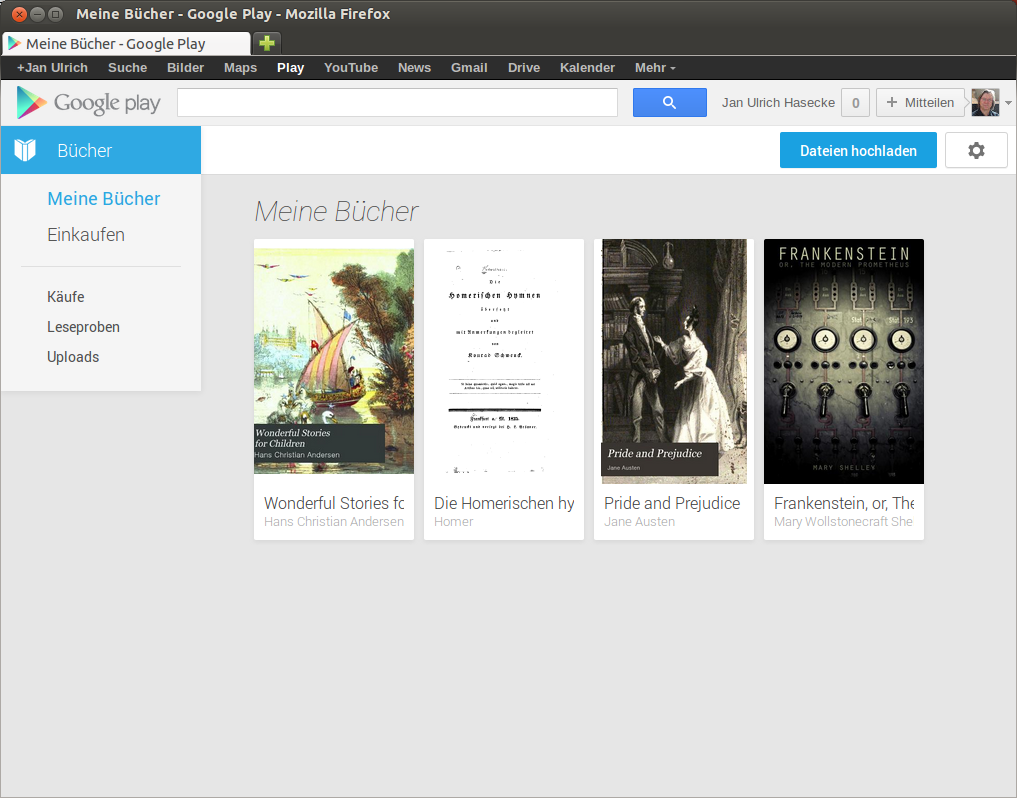Show Uploads in the sidebar
Screen dimensions: 1017x798
click(x=73, y=357)
